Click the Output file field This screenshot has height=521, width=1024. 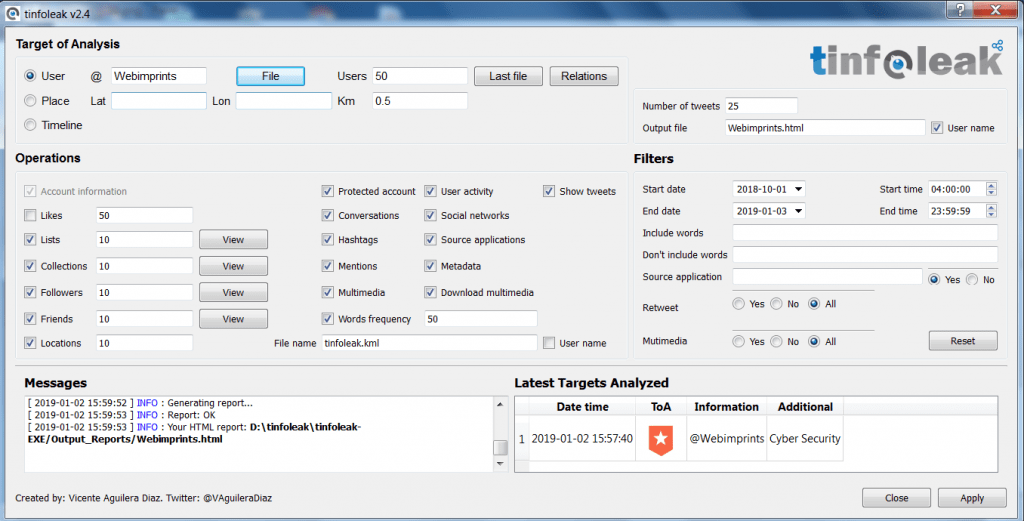pos(825,128)
